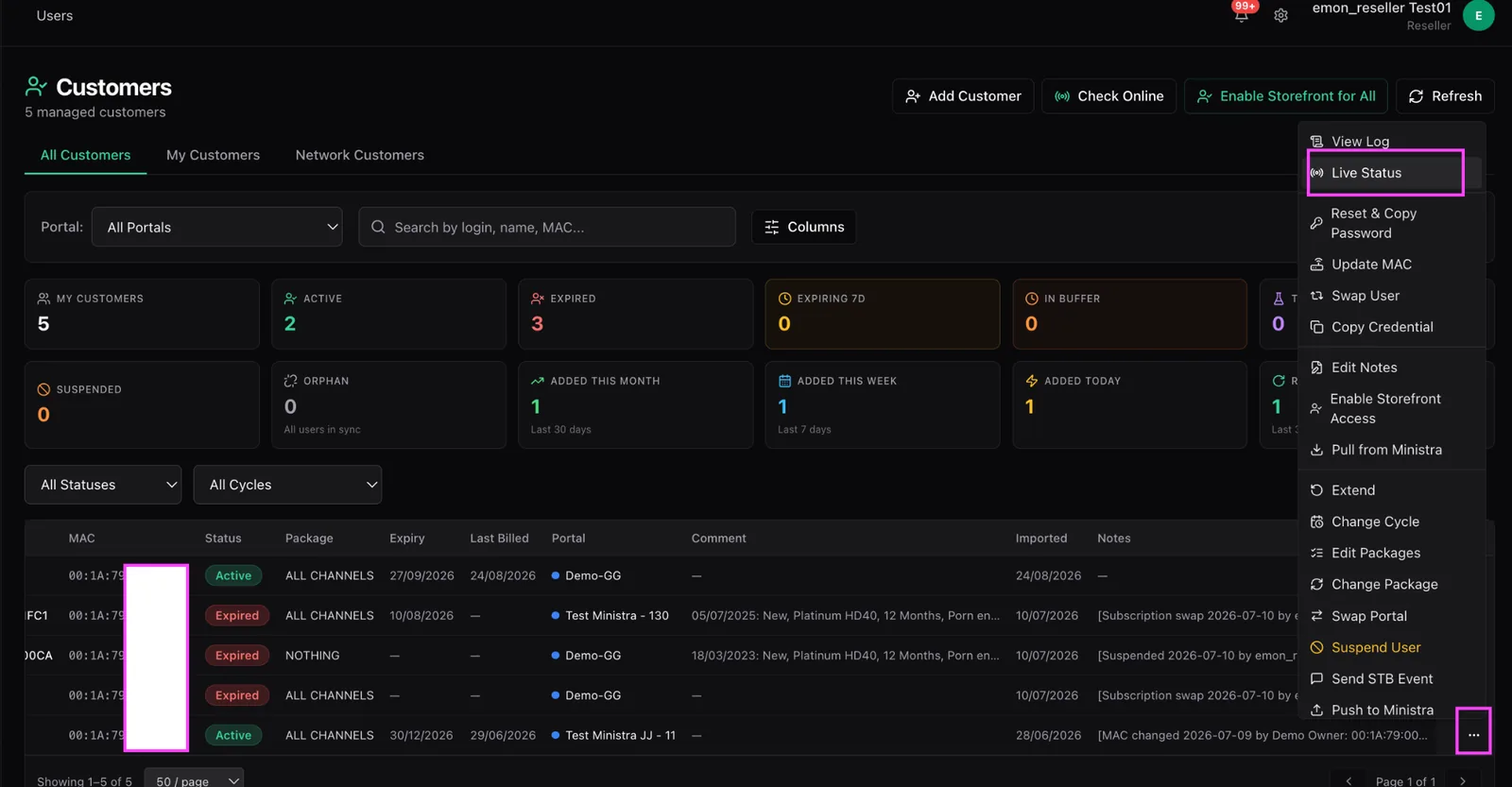Click the Added Today card
The width and height of the screenshot is (1512, 787).
(x=1129, y=404)
